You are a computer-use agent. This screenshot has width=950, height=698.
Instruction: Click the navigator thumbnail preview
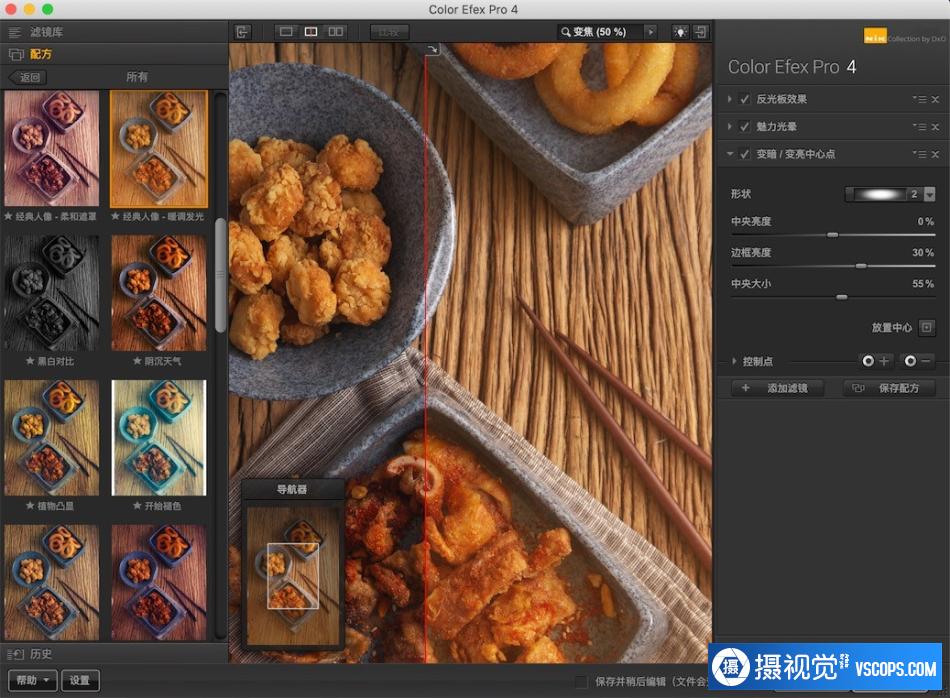tap(293, 576)
